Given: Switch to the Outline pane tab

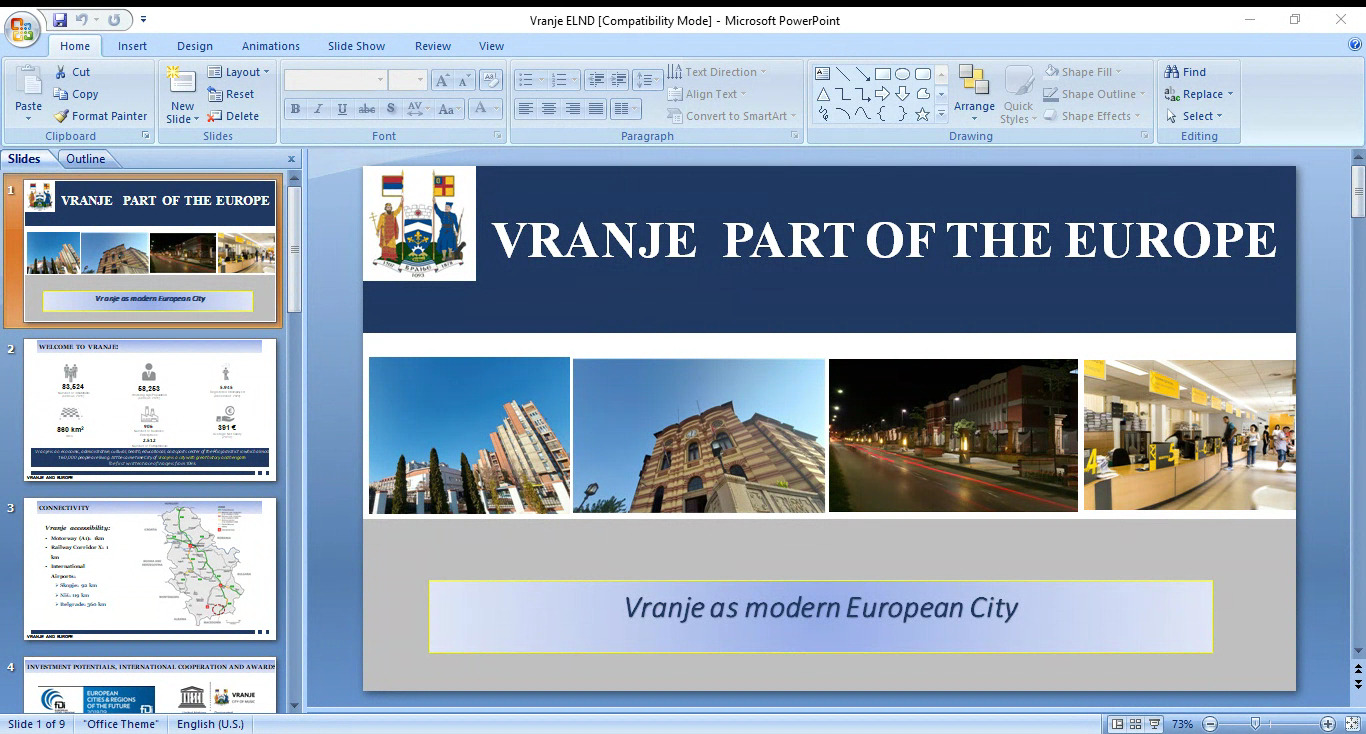Looking at the screenshot, I should point(86,159).
